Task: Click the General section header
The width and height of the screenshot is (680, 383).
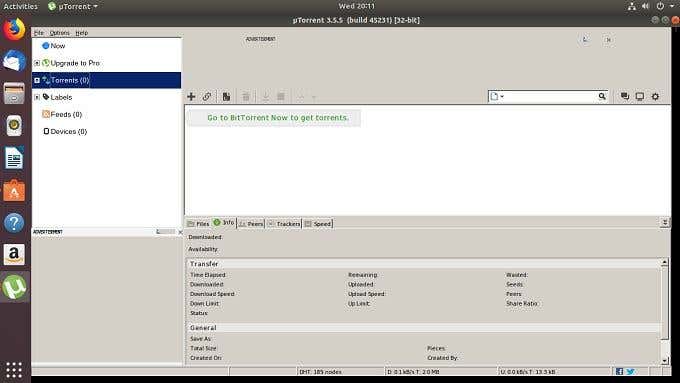Action: [423, 328]
